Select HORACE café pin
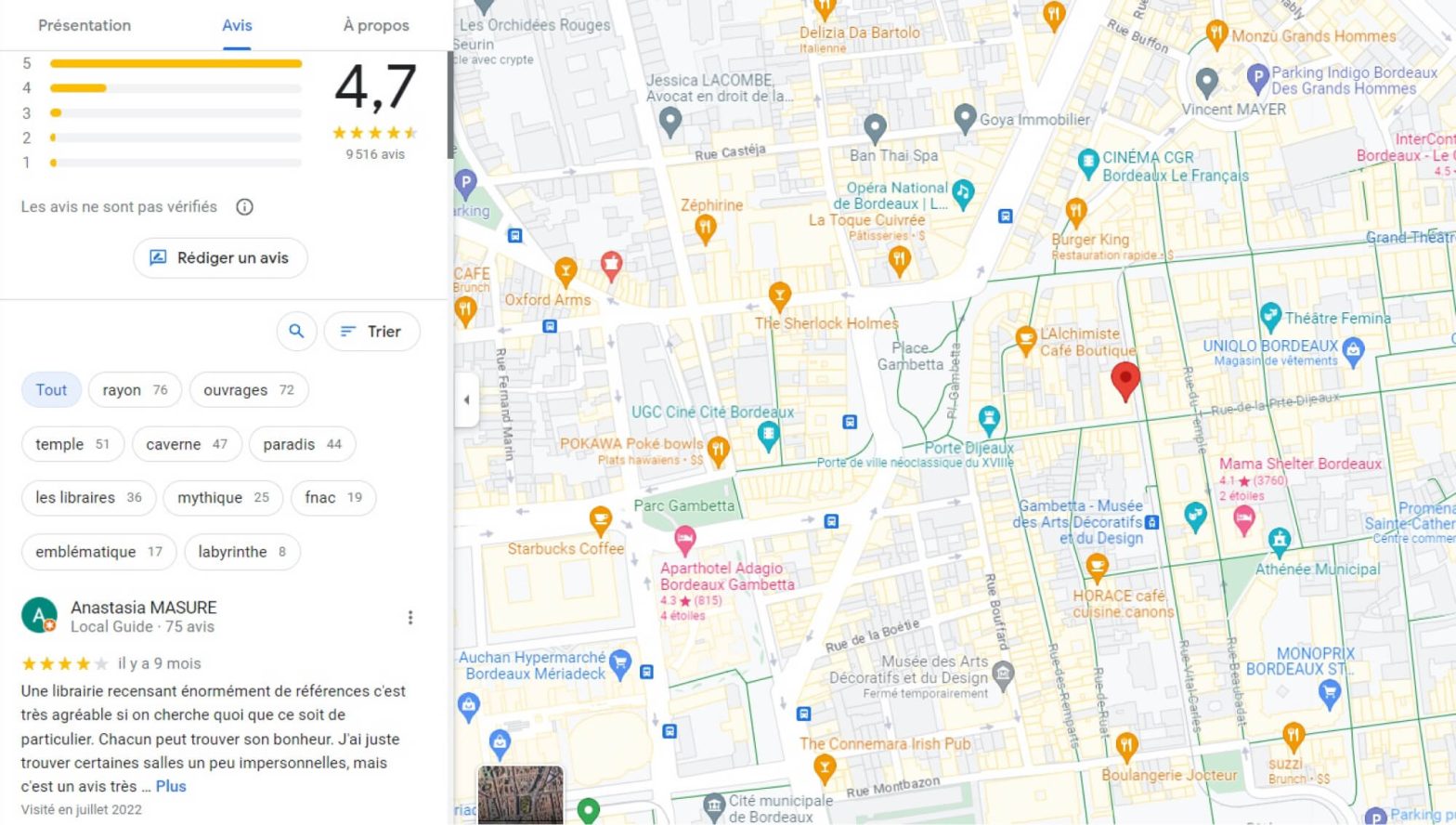 point(1097,566)
